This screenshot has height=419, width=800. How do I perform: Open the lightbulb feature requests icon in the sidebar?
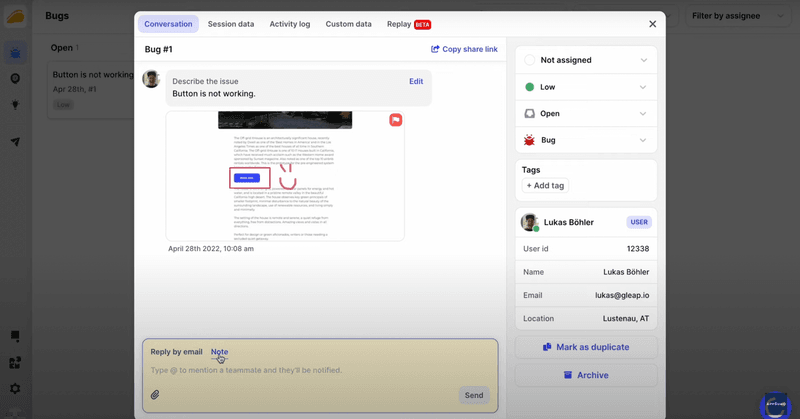(x=15, y=105)
